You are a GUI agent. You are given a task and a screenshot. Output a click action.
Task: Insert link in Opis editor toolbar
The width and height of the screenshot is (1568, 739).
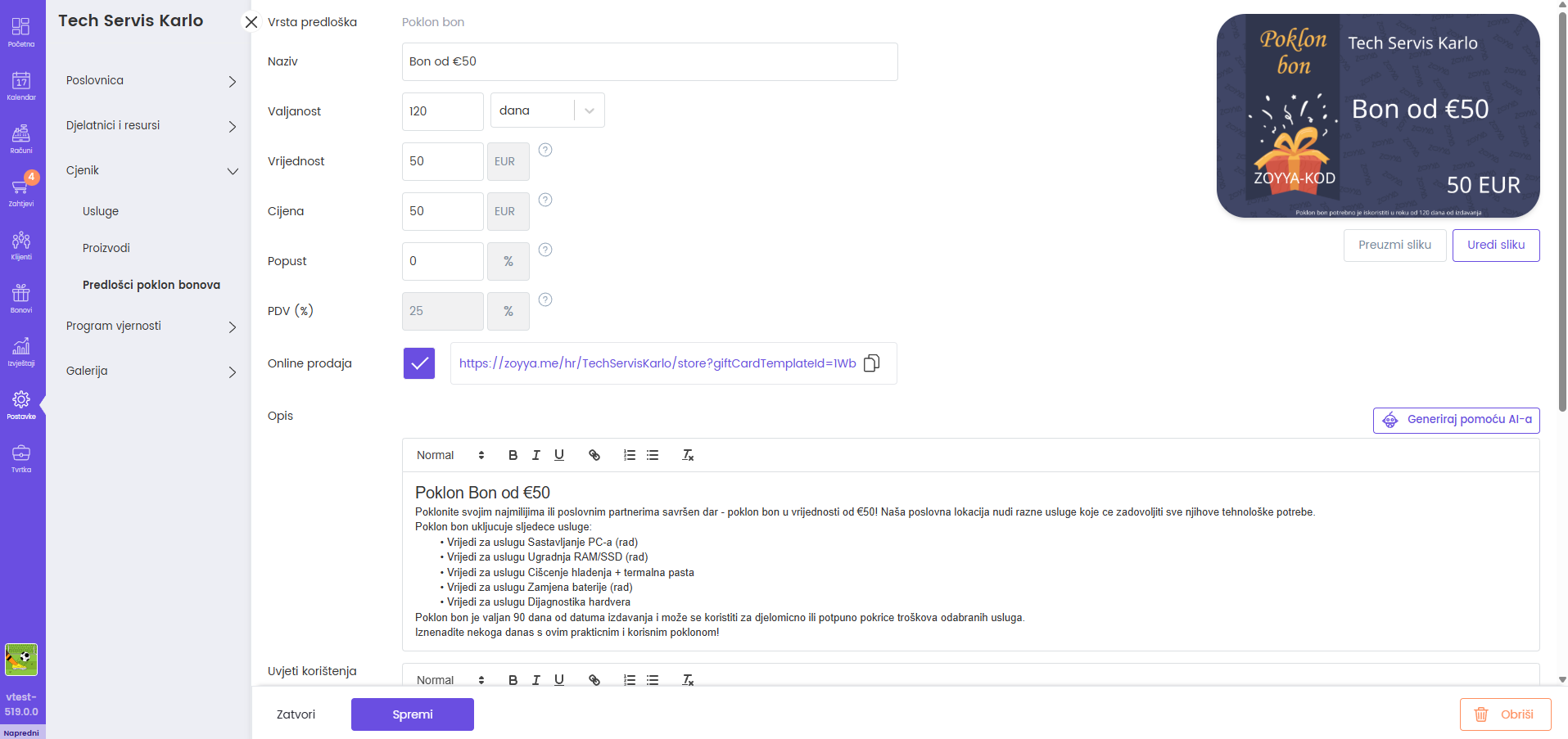[x=594, y=455]
